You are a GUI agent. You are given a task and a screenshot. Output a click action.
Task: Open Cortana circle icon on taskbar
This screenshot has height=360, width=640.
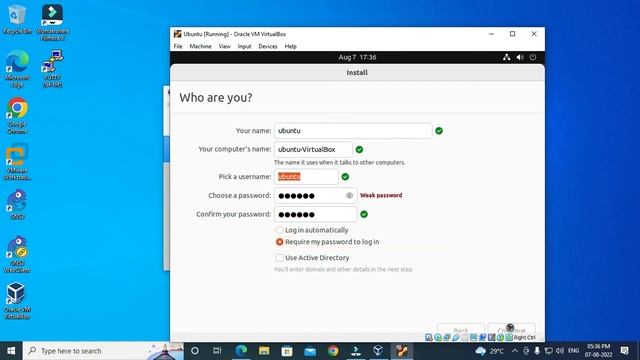click(195, 351)
